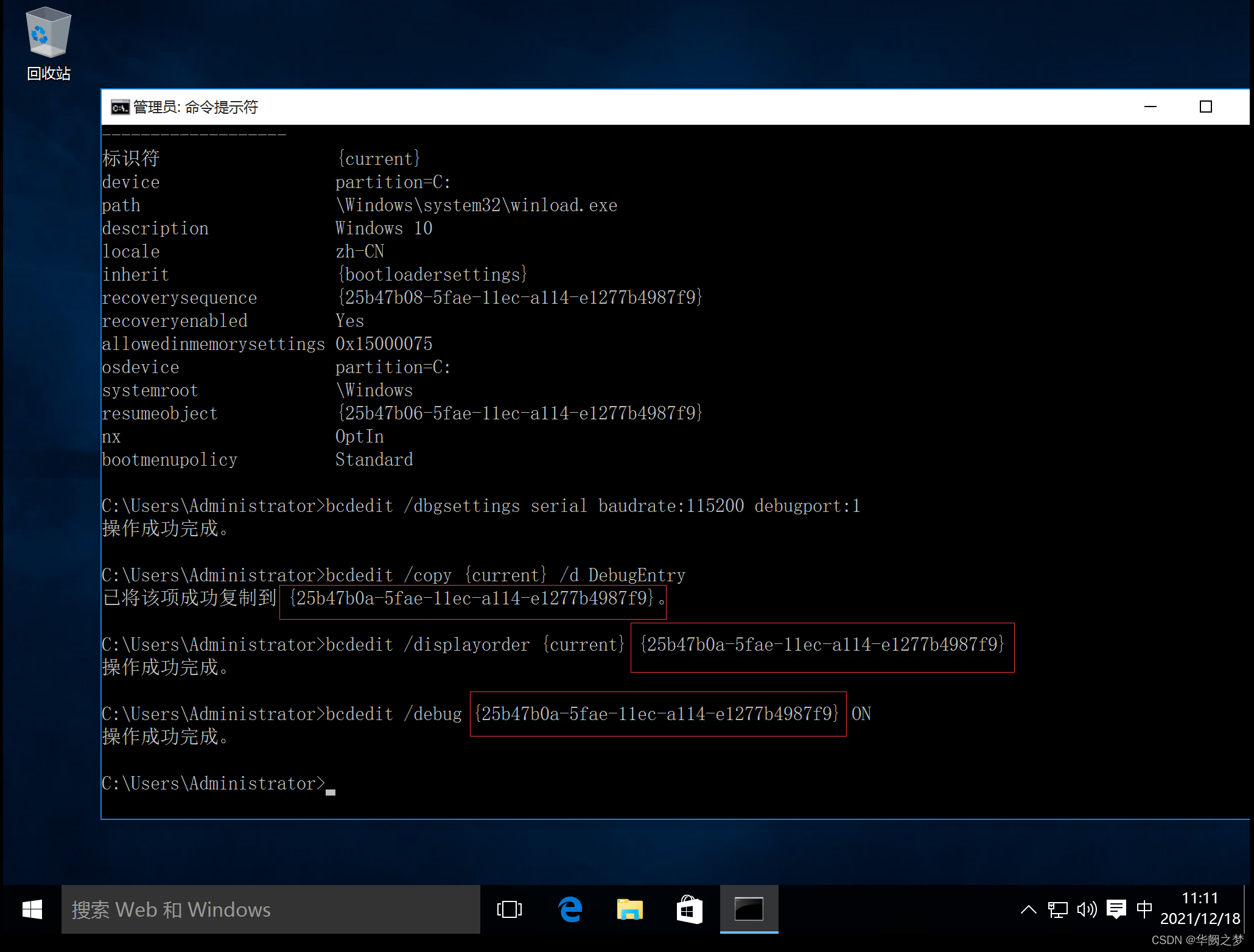Open Task View from the taskbar
The height and width of the screenshot is (952, 1254).
(x=510, y=910)
